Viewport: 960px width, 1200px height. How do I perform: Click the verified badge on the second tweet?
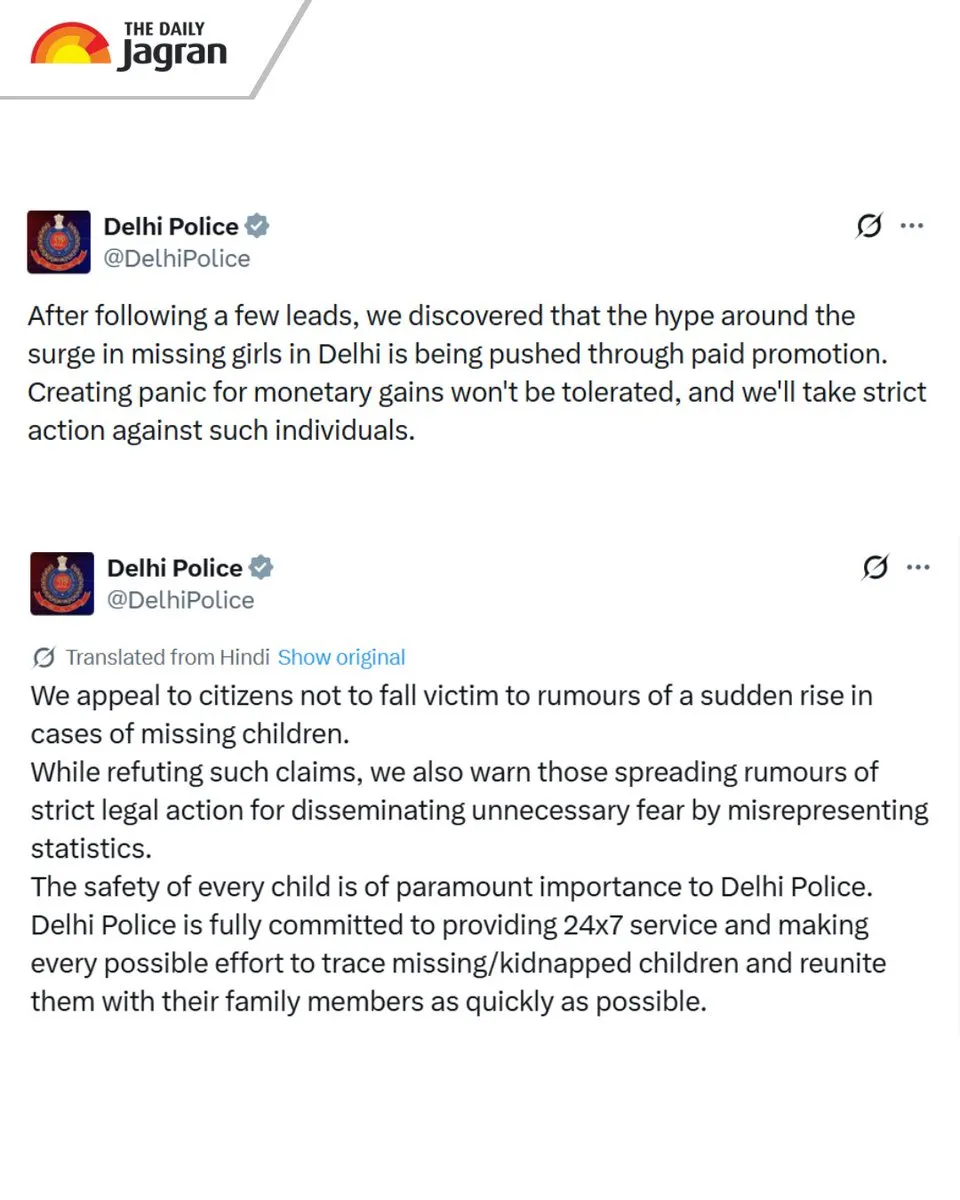tap(261, 567)
